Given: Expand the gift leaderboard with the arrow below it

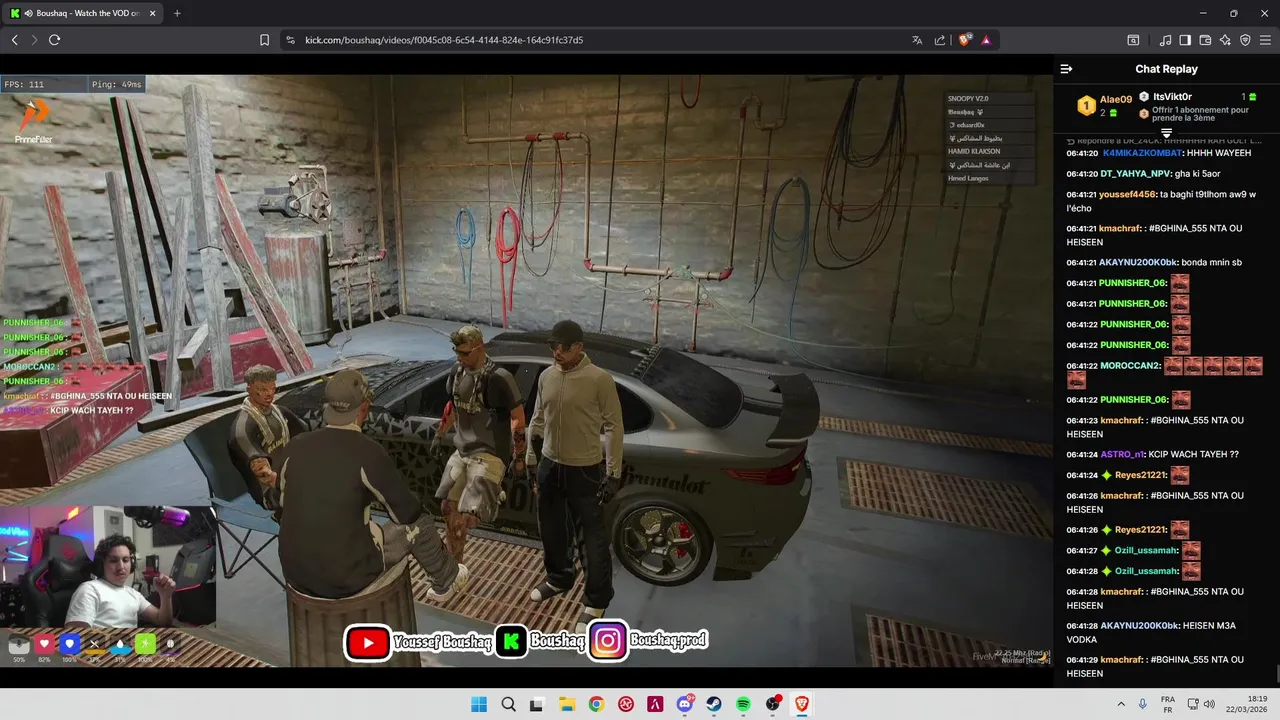Looking at the screenshot, I should (1166, 133).
